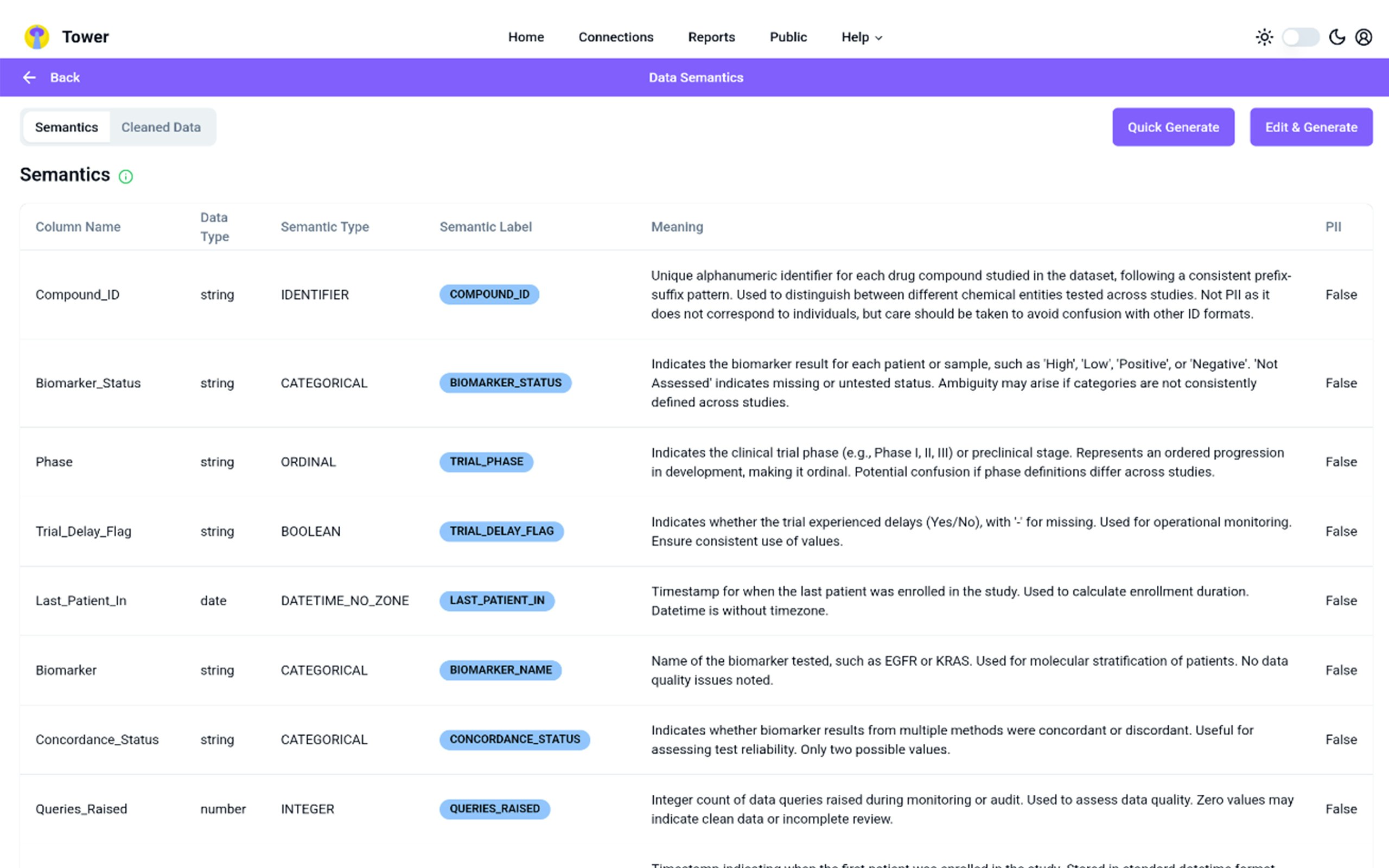Click the Semantics green info icon
Screen dimensions: 1389x868
click(126, 176)
